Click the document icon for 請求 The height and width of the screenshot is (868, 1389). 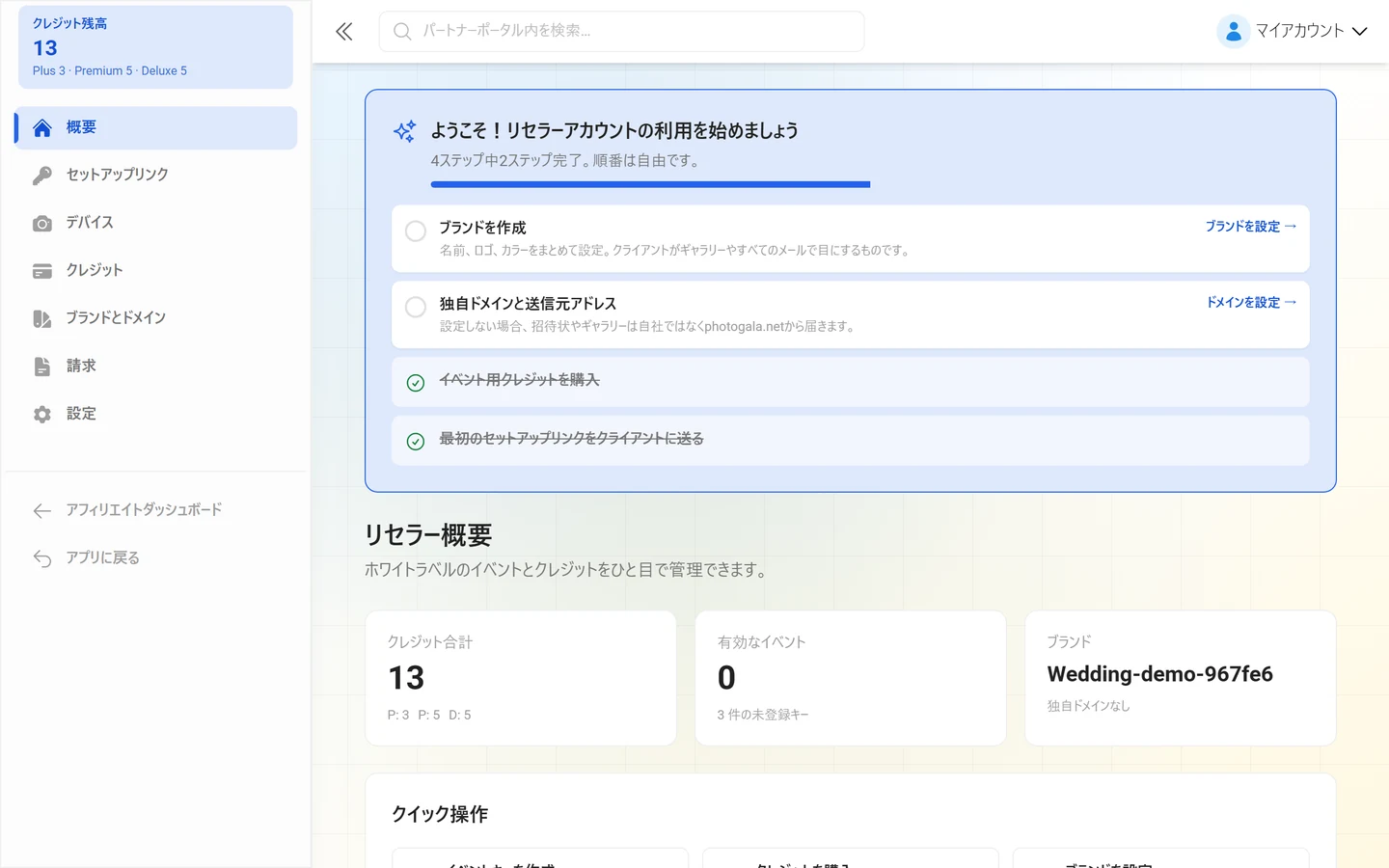pos(42,366)
